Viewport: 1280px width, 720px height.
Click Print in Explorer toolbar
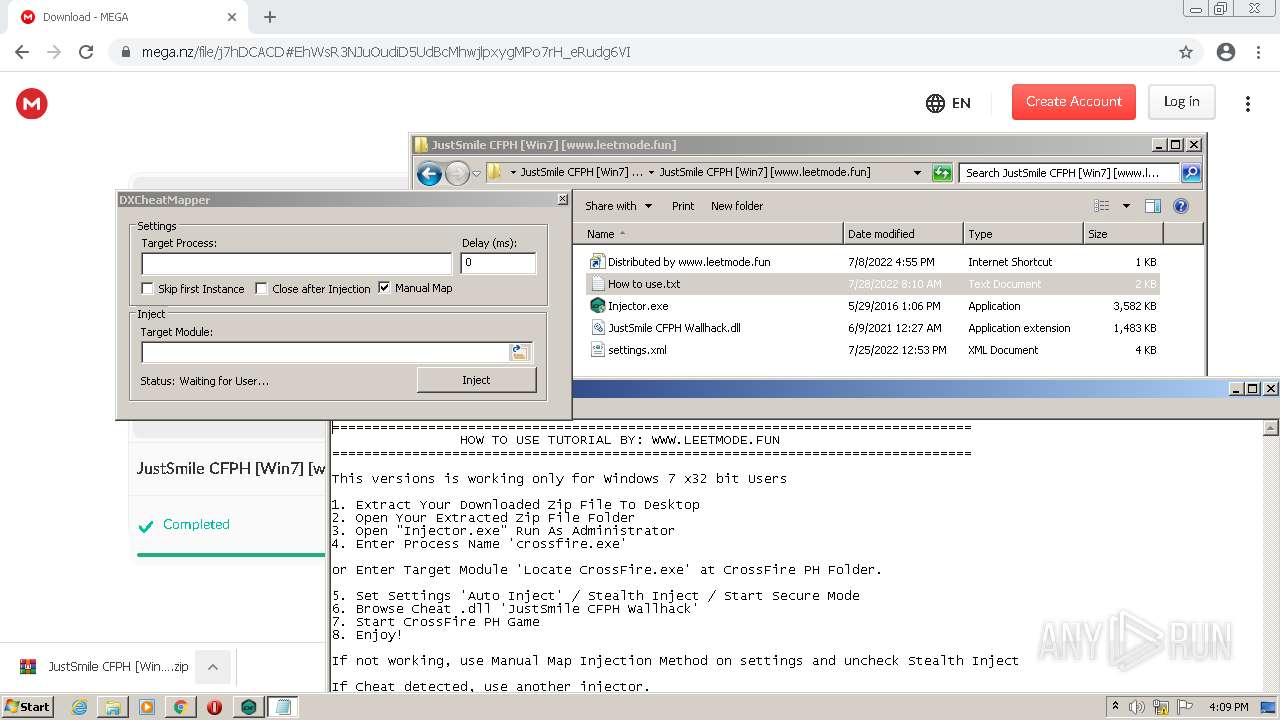click(683, 206)
